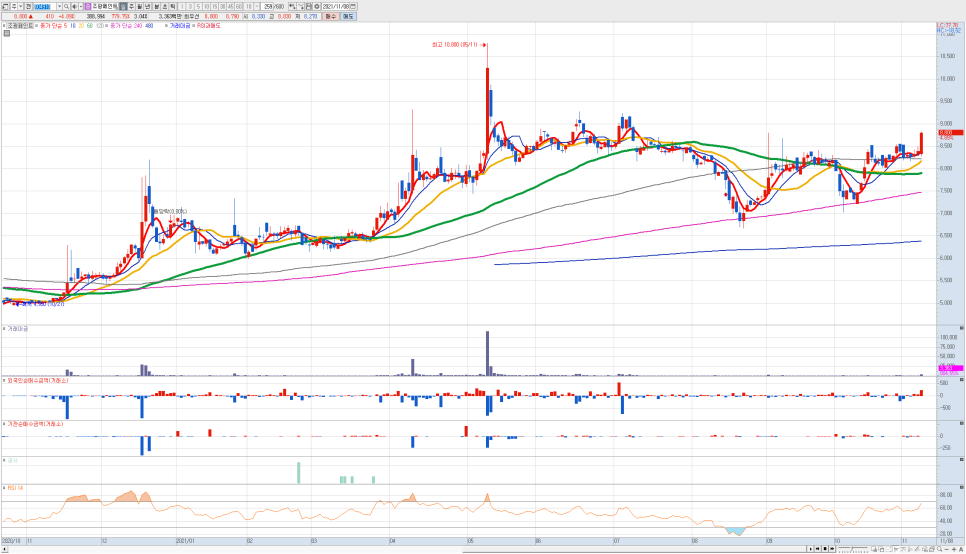Screen dimensions: 966x554
Task: Open the calendar picker icon
Action: tap(353, 6)
